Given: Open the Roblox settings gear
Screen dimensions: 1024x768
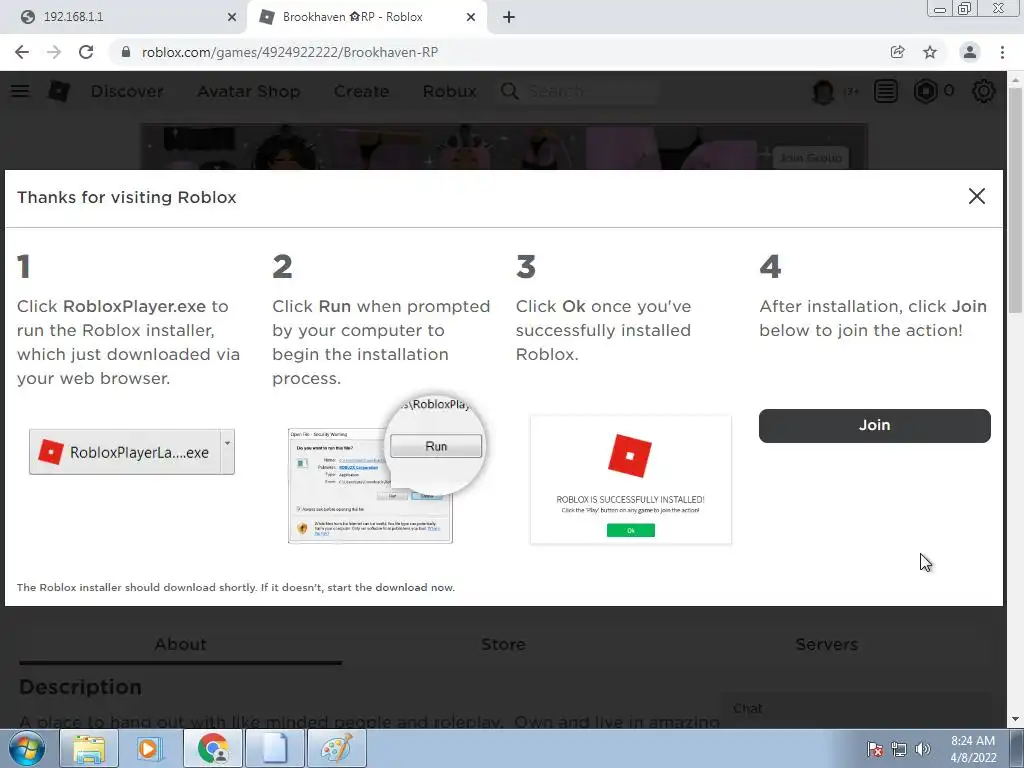Looking at the screenshot, I should [x=984, y=91].
